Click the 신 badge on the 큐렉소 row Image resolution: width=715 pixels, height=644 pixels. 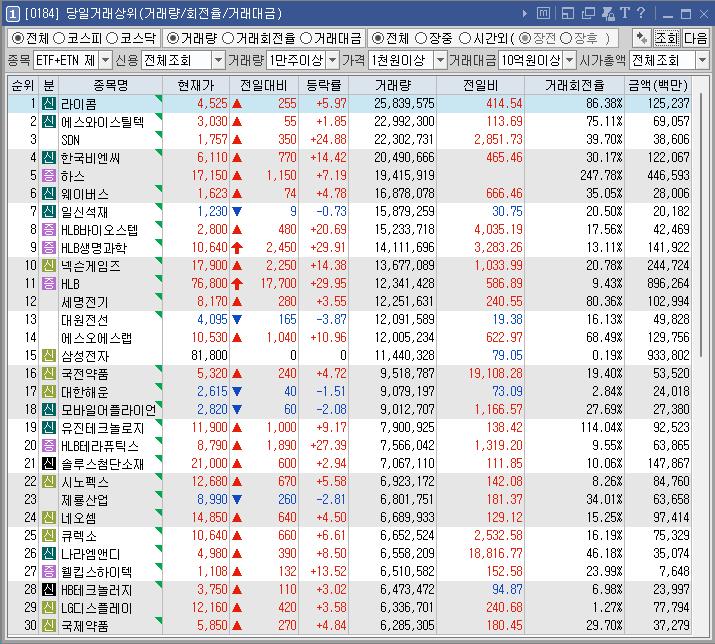tap(48, 535)
